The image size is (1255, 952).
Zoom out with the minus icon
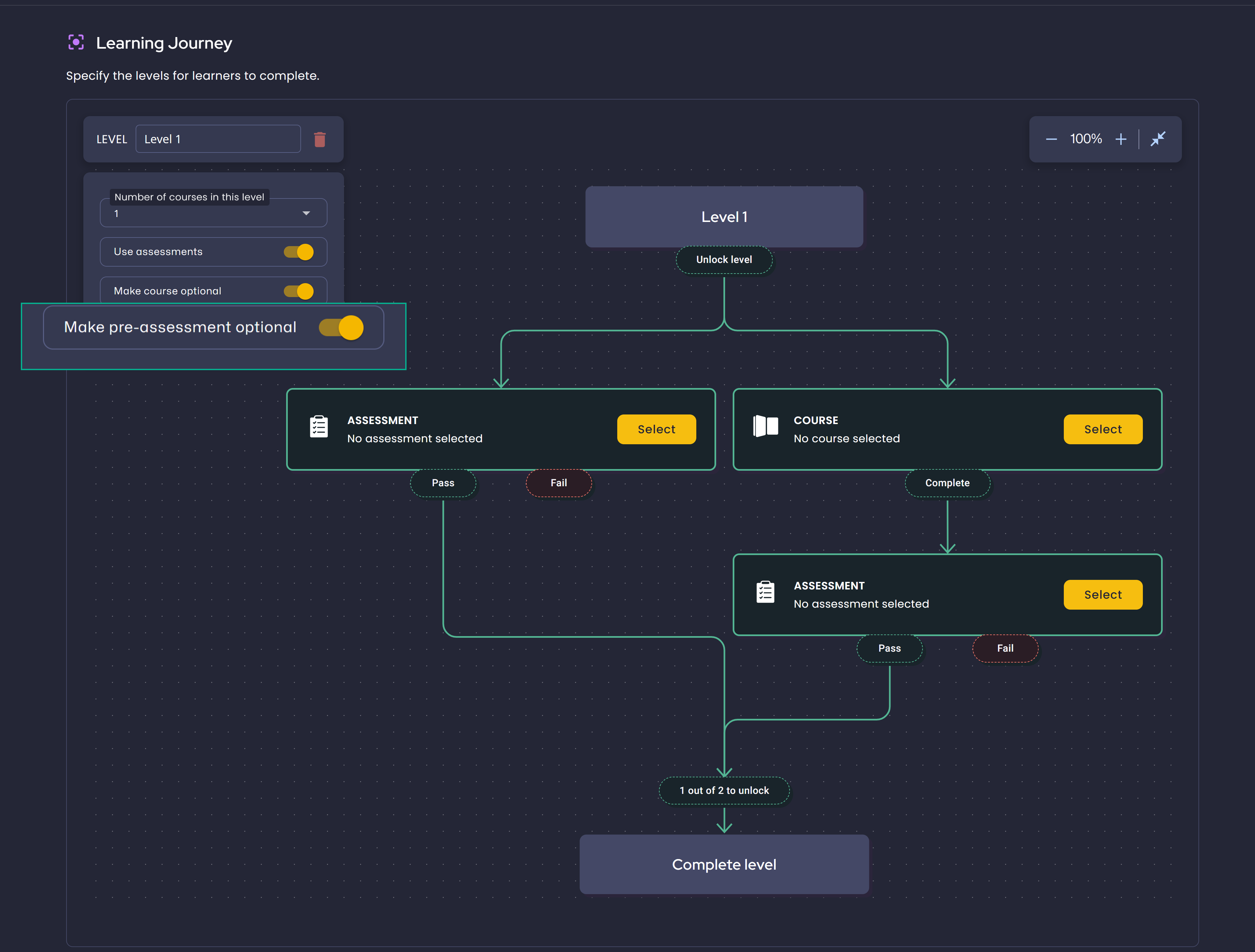pyautogui.click(x=1051, y=138)
